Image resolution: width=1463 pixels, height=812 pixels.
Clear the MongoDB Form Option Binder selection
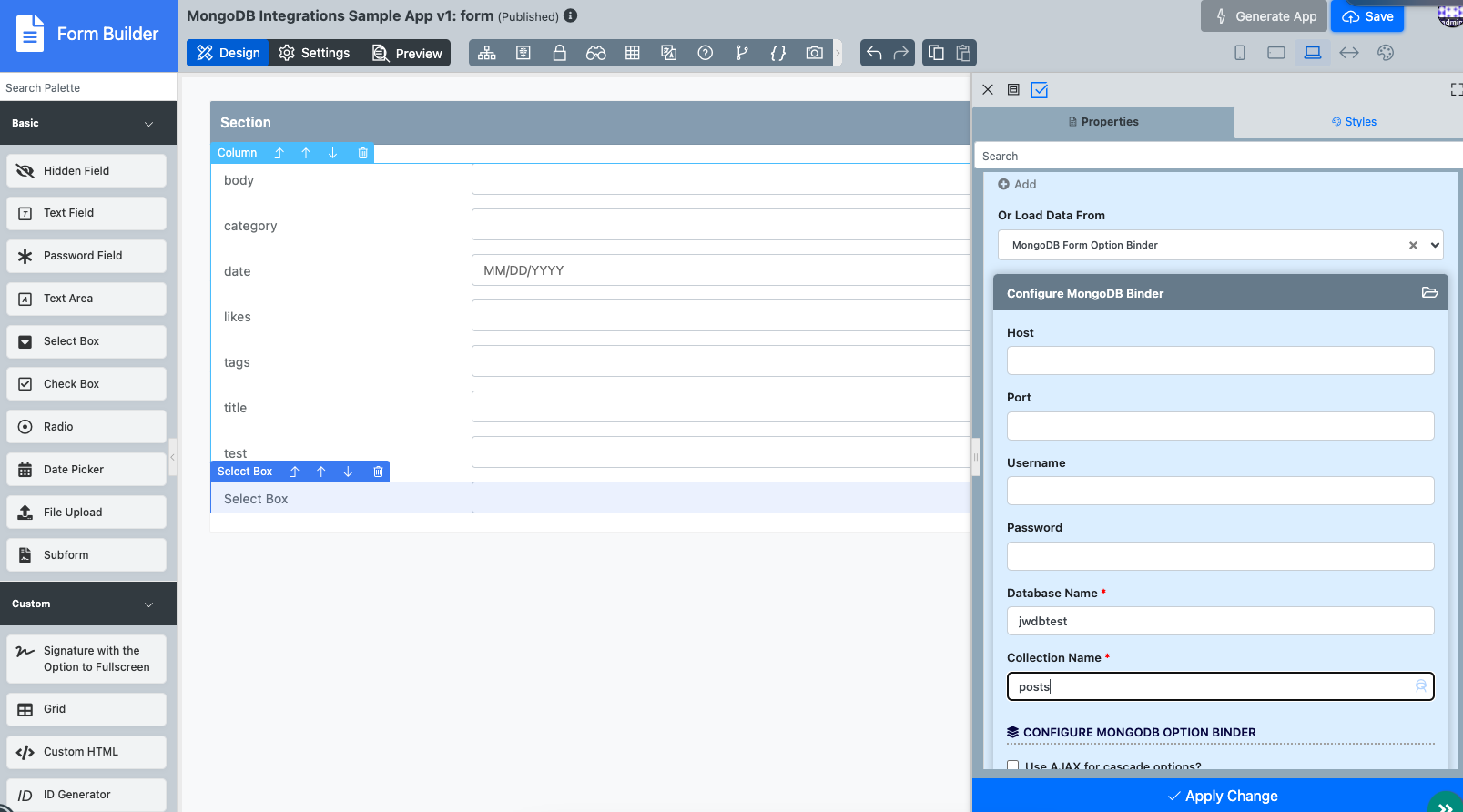tap(1413, 245)
